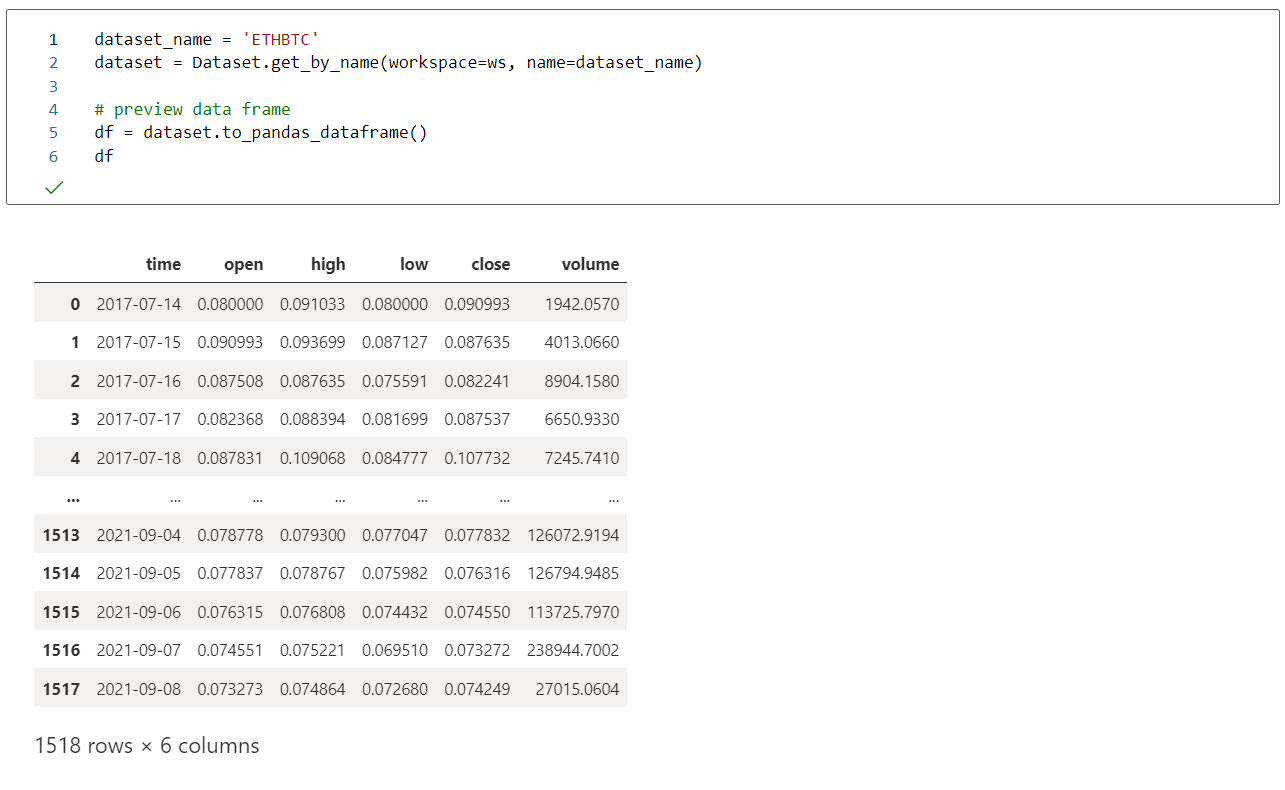Viewport: 1285px width, 790px height.
Task: Click volume value 27015.0604
Action: click(x=577, y=688)
